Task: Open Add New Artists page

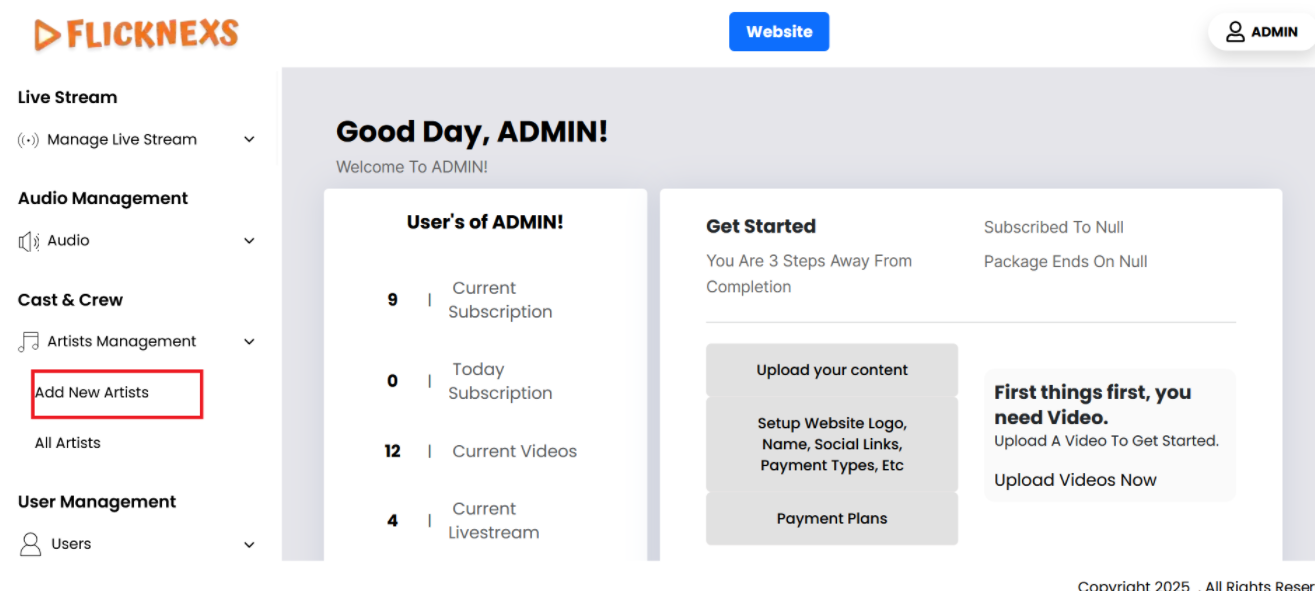Action: tap(92, 393)
